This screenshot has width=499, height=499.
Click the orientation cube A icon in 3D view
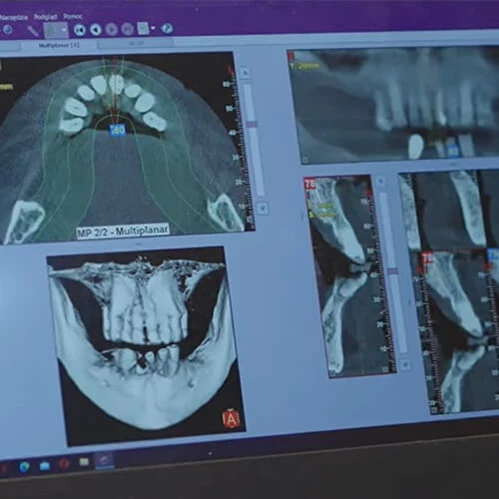tap(231, 419)
